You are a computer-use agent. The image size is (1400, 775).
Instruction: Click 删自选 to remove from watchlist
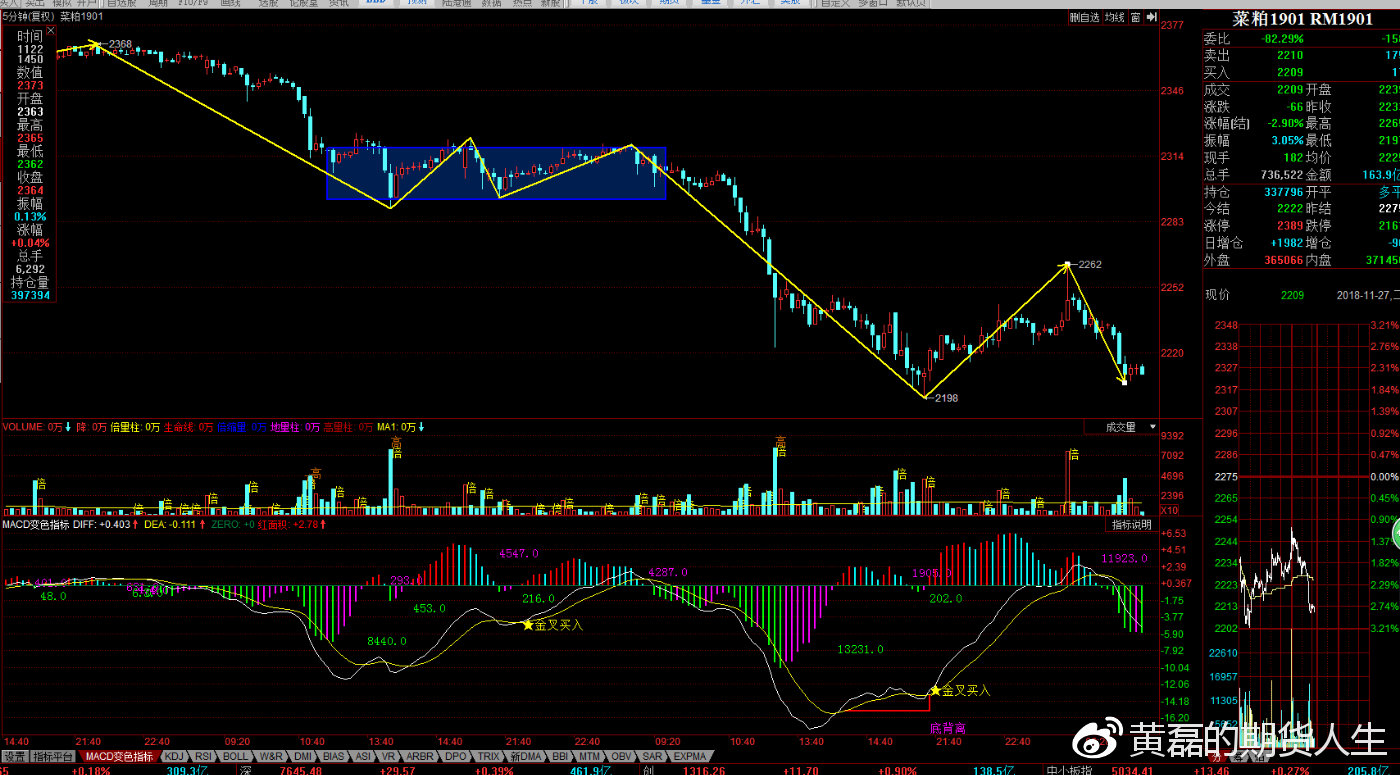point(1084,17)
